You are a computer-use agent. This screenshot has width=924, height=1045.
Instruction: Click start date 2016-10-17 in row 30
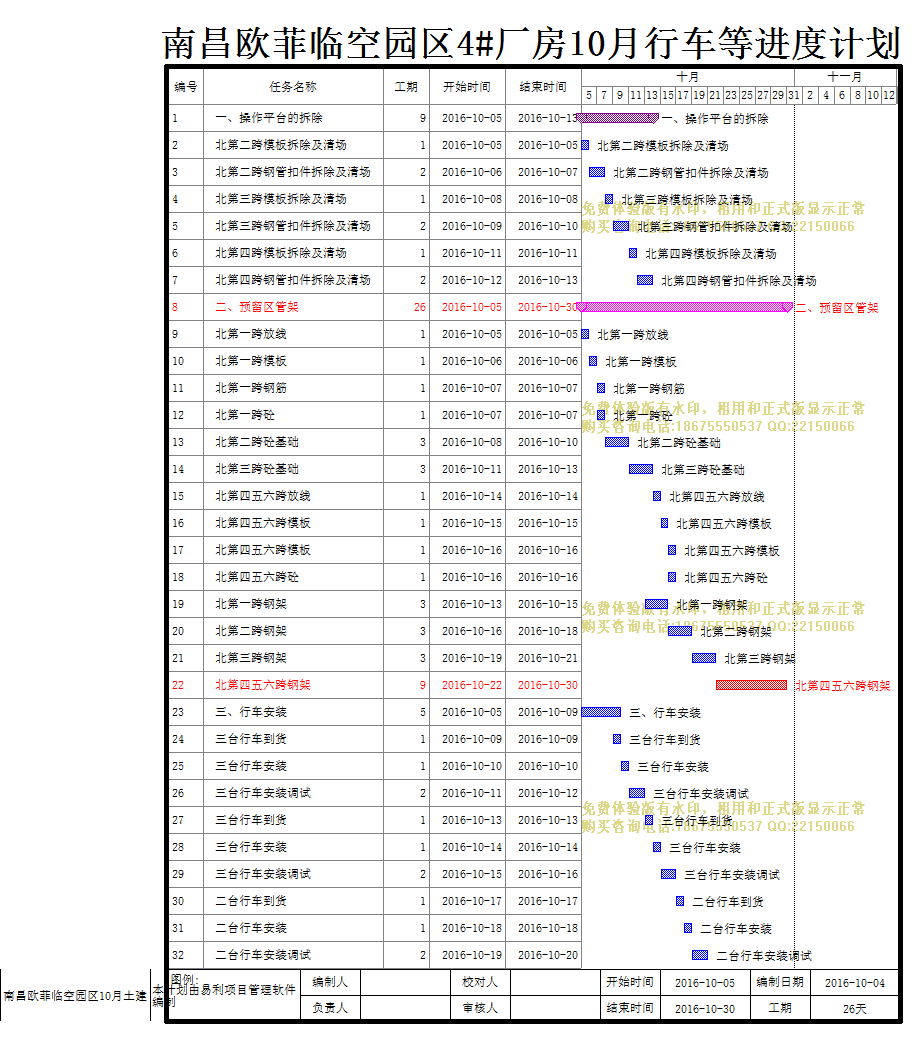pos(471,902)
